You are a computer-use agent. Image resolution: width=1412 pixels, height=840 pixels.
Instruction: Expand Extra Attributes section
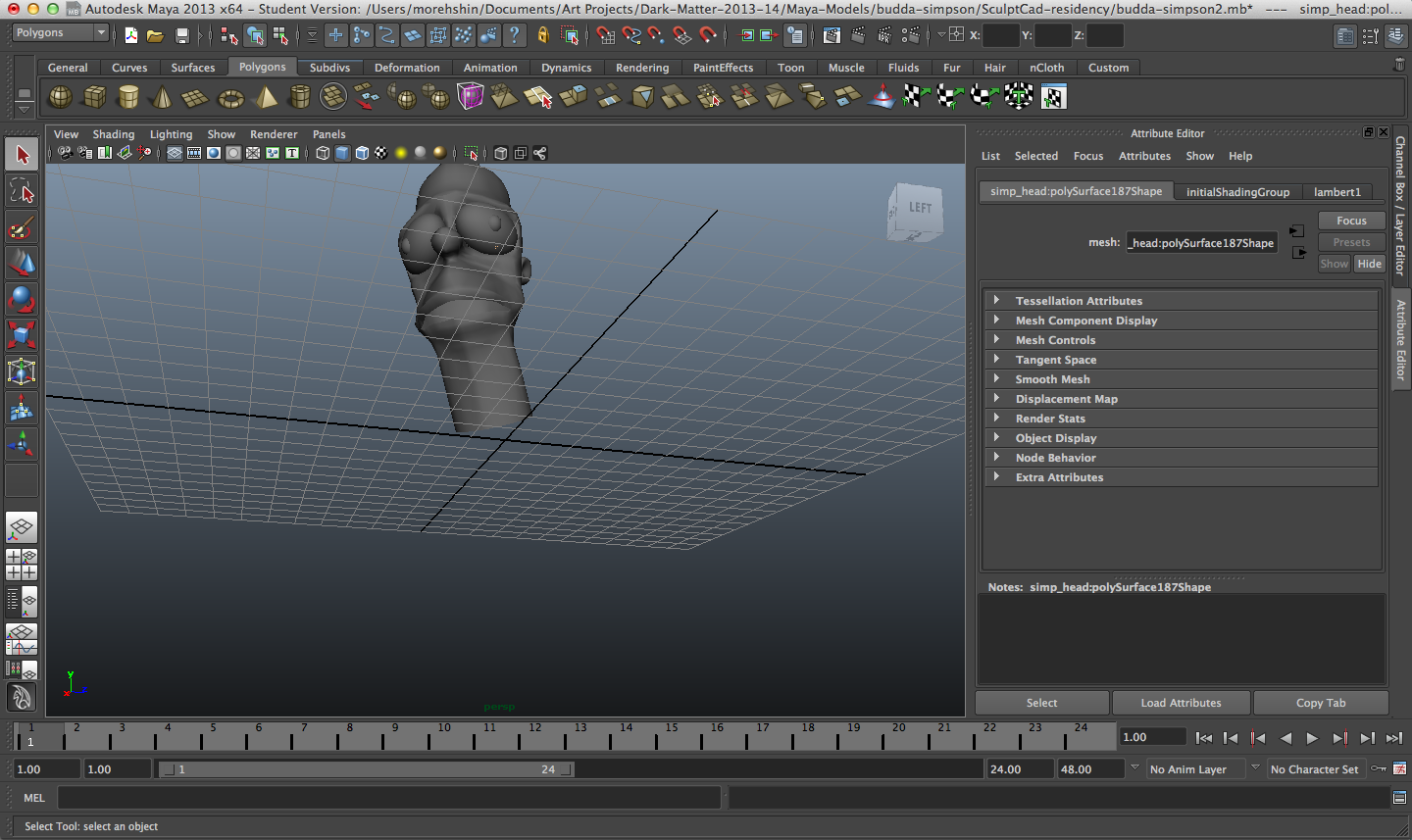point(1181,477)
